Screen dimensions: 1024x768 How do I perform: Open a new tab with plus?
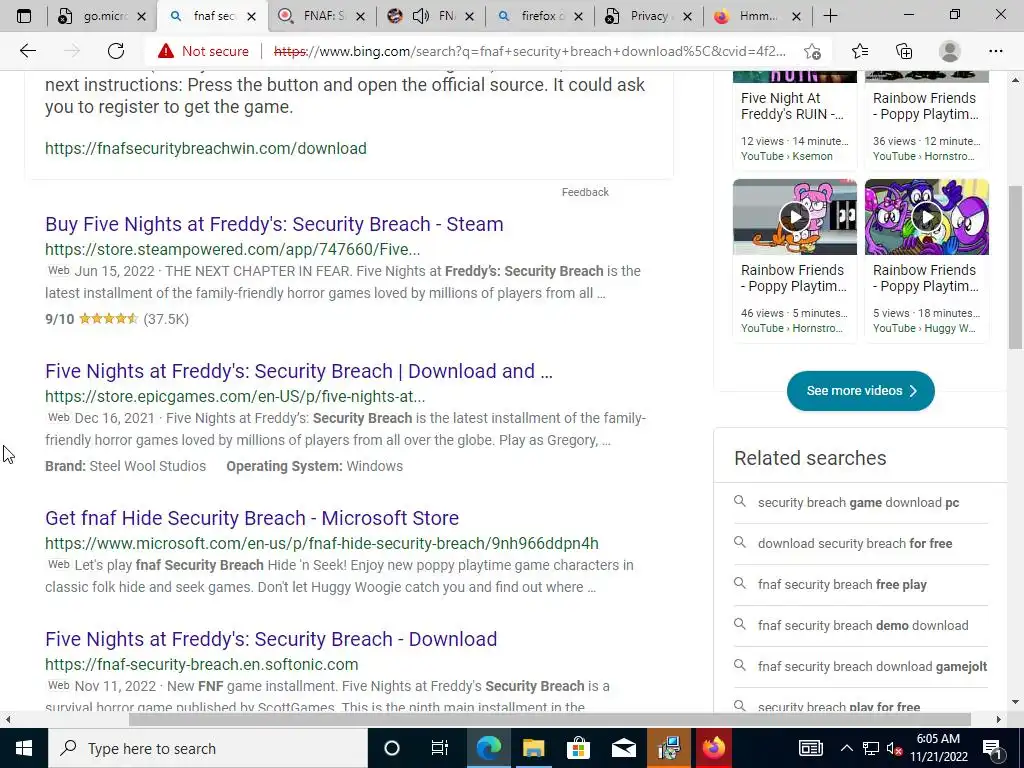tap(830, 16)
